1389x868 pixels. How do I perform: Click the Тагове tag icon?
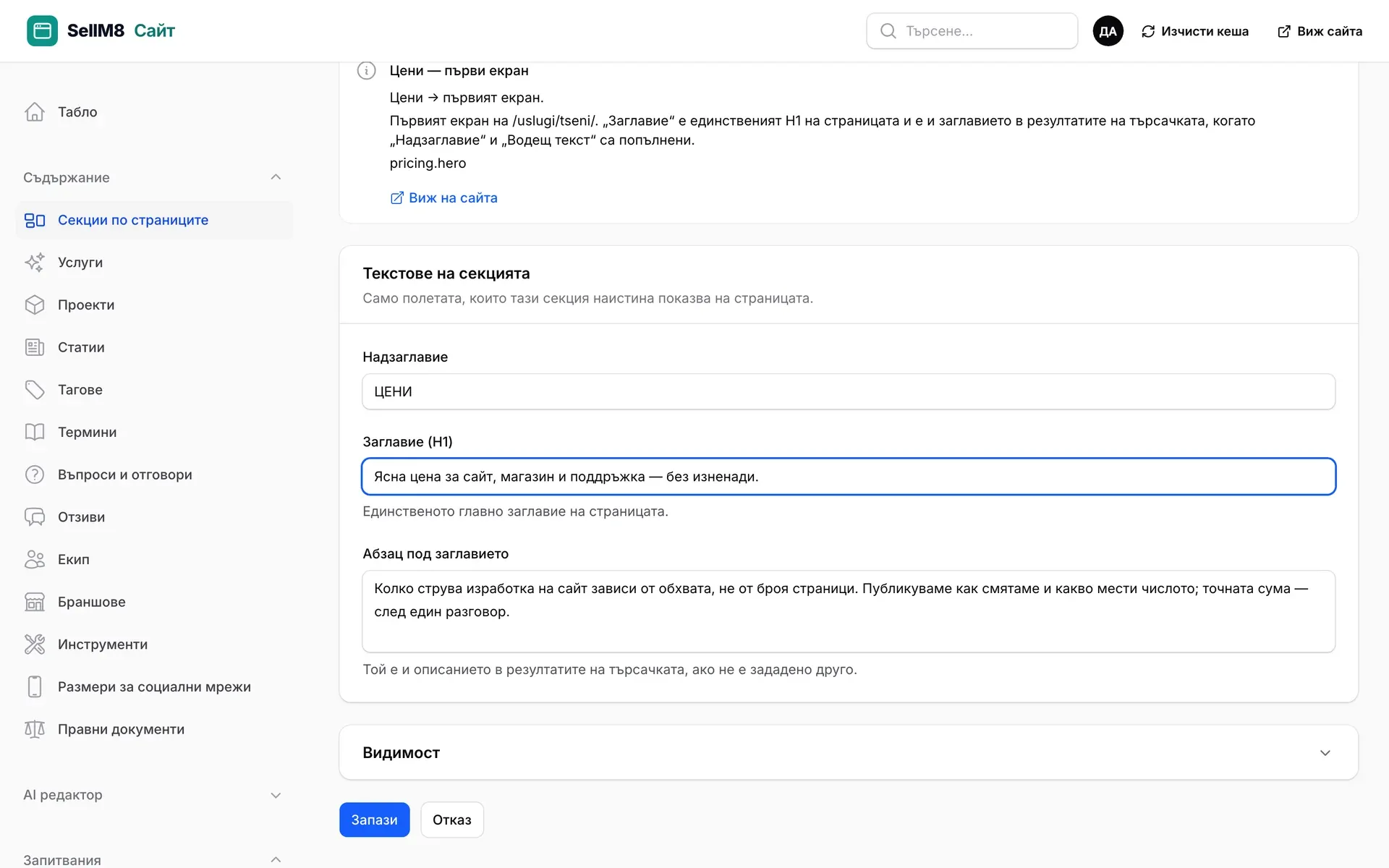(35, 389)
